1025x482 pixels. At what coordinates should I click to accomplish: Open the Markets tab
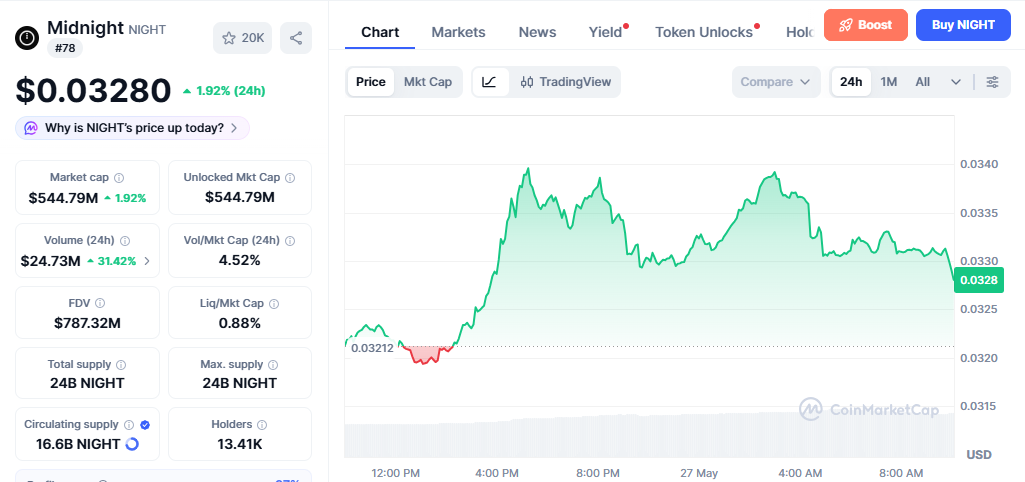tap(458, 32)
